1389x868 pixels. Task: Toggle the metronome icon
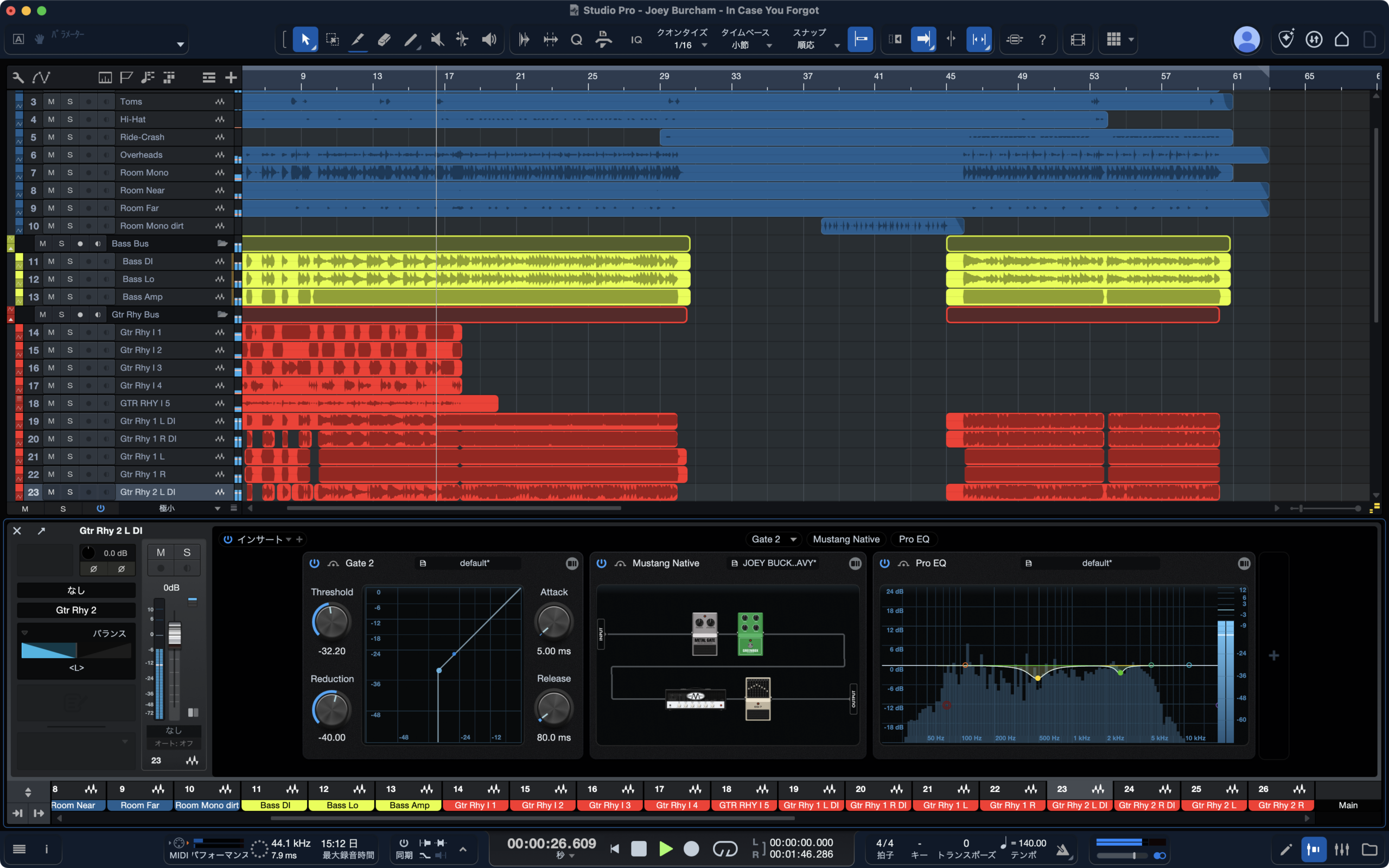(1063, 850)
